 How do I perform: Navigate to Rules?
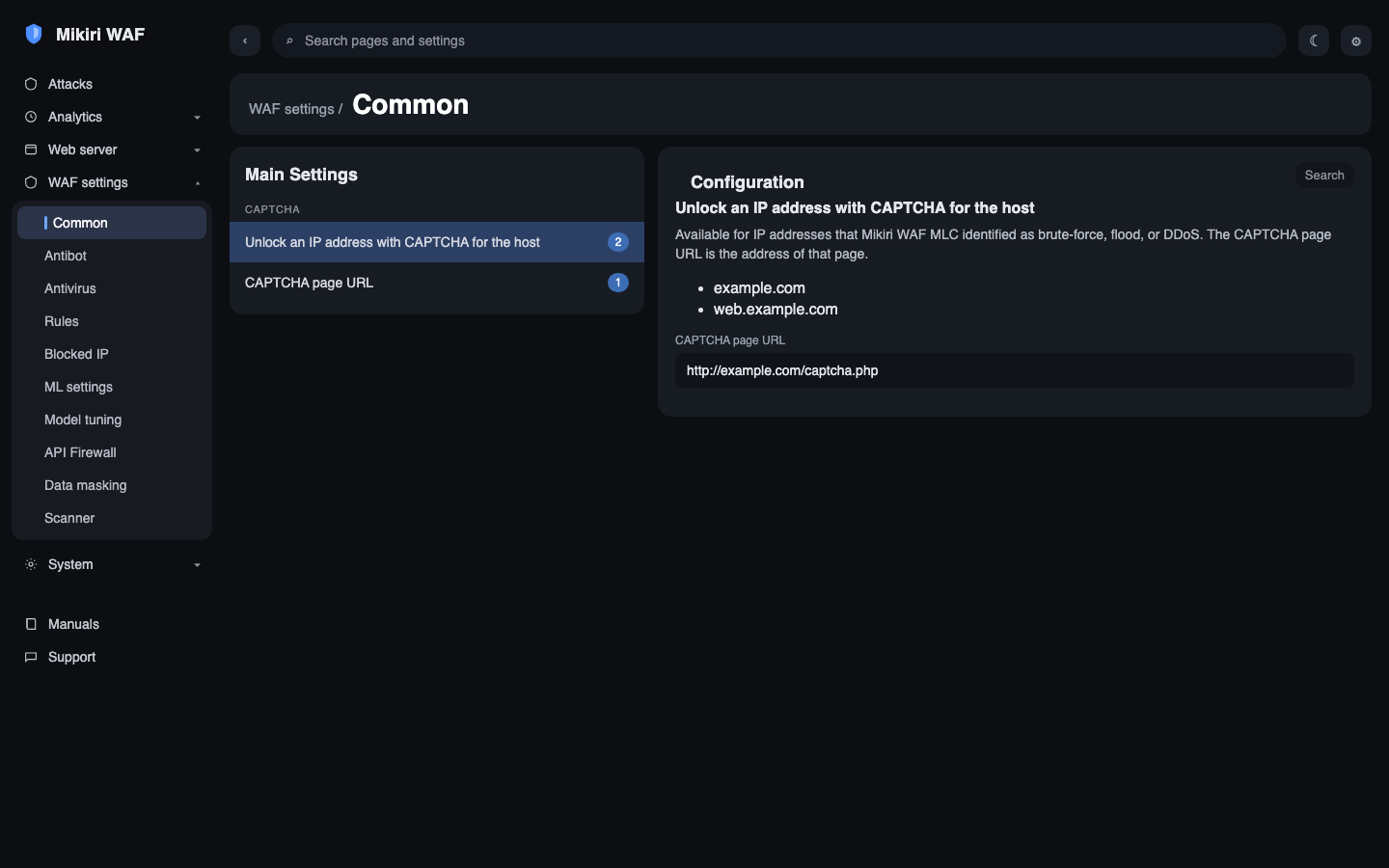click(x=112, y=321)
